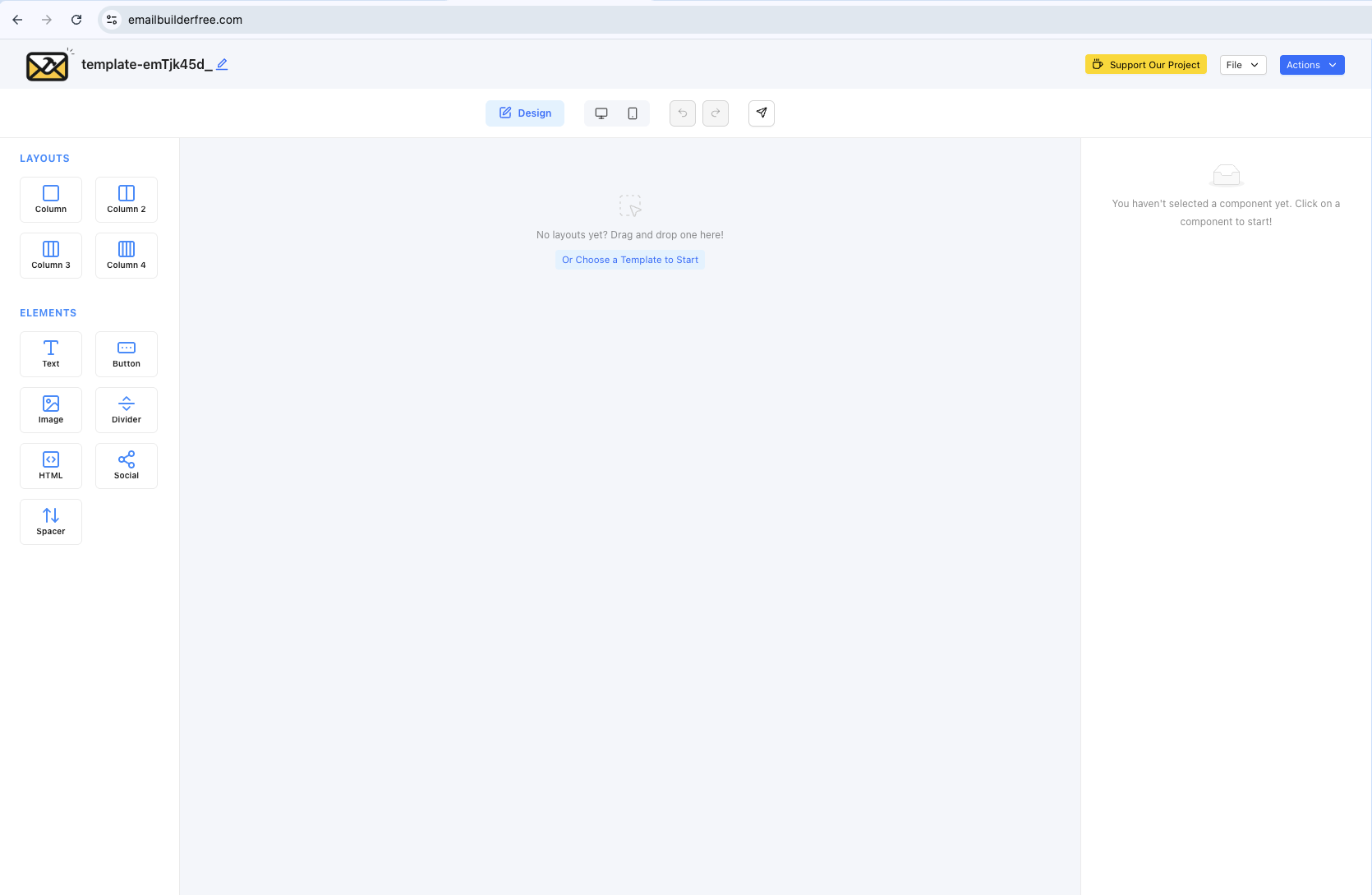The width and height of the screenshot is (1372, 895).
Task: Switch to desktop preview mode
Action: click(601, 113)
